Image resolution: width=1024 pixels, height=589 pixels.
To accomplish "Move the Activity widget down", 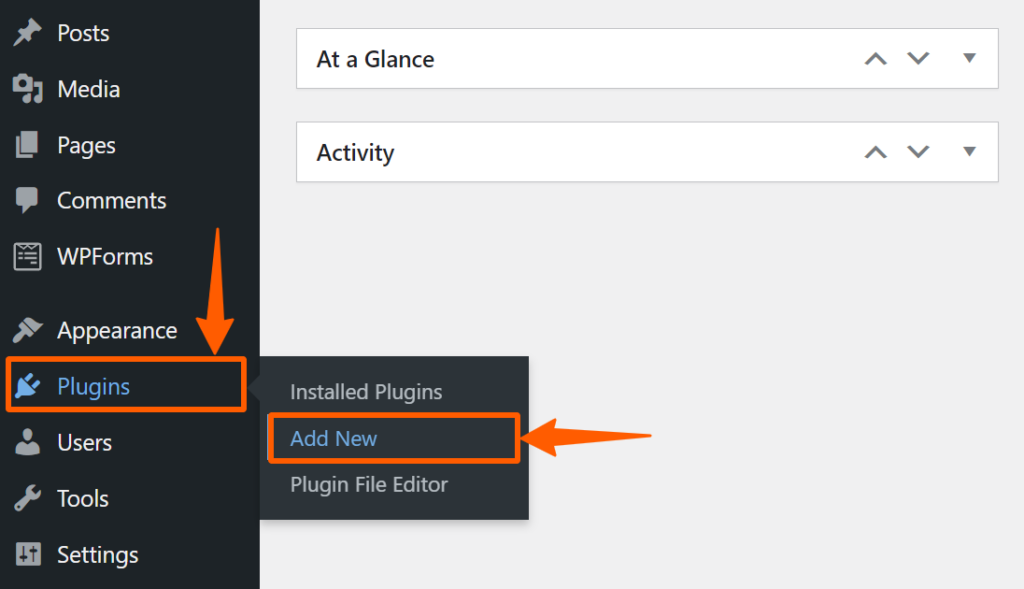I will [x=918, y=151].
